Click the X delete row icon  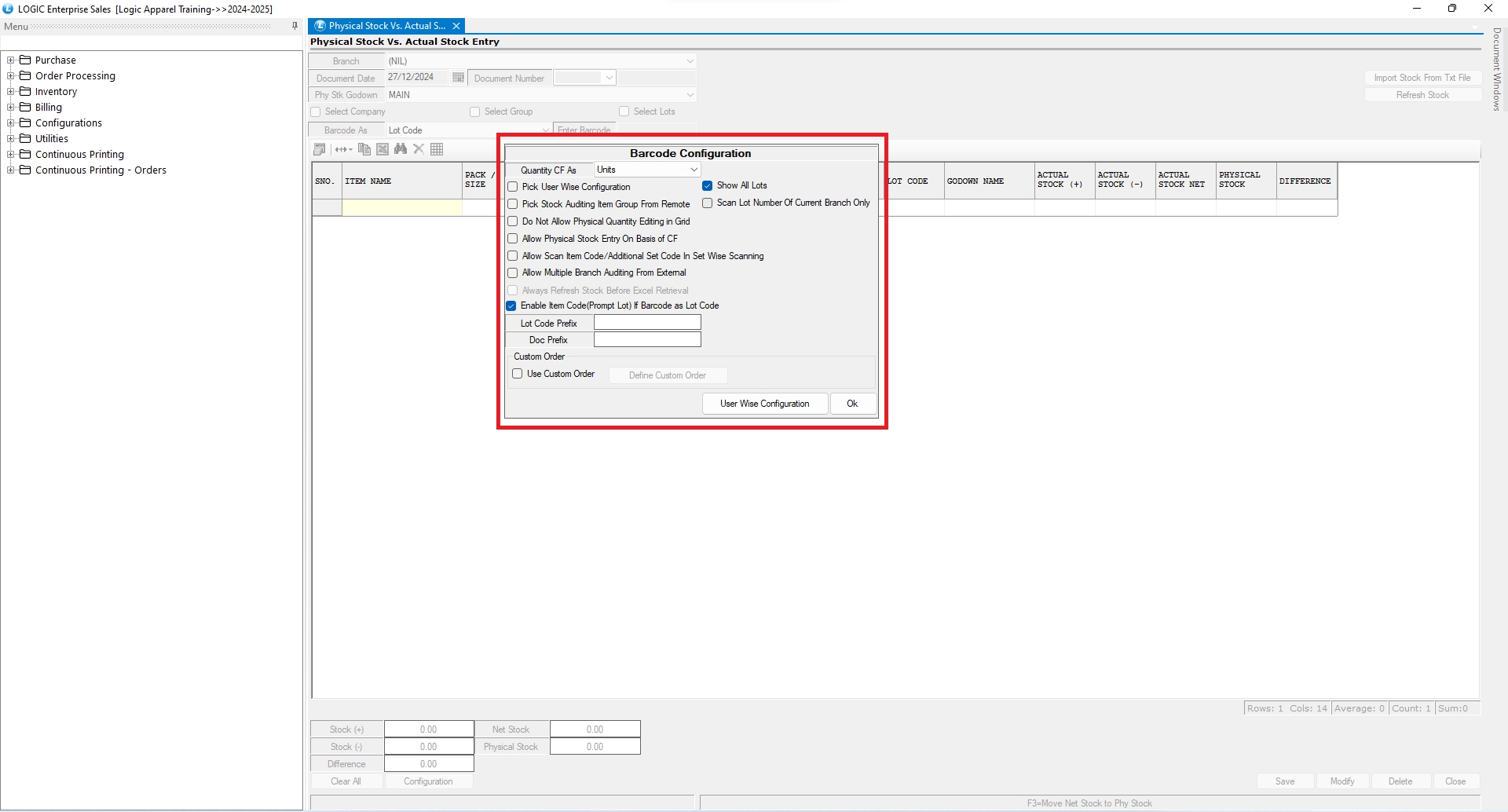[x=419, y=149]
